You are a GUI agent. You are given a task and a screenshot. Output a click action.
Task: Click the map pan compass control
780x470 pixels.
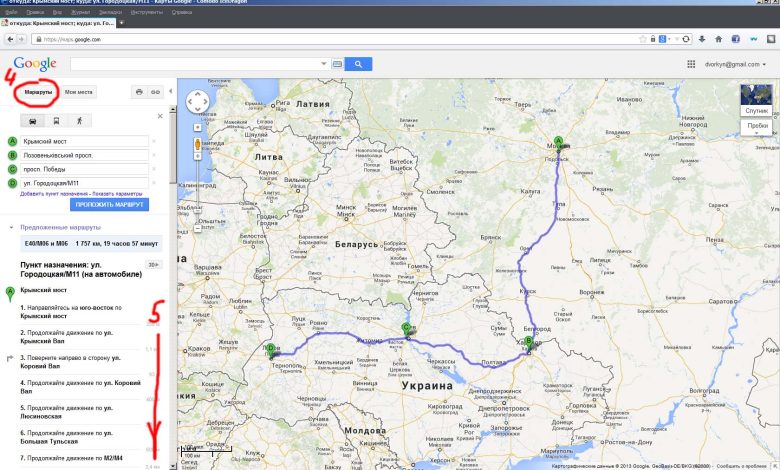[x=197, y=103]
